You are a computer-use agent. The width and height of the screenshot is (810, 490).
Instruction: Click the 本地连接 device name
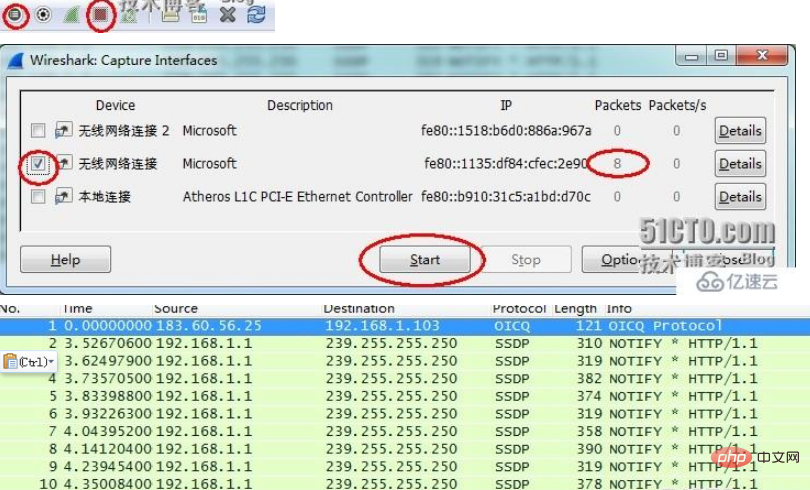point(104,197)
